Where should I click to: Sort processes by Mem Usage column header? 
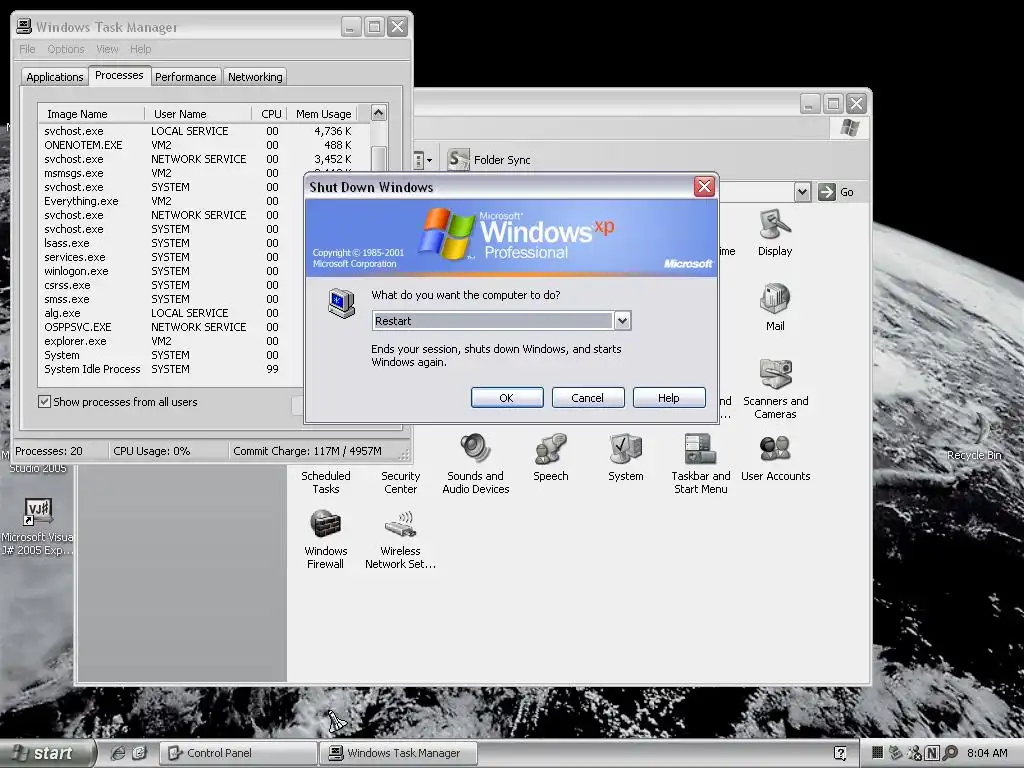(323, 114)
